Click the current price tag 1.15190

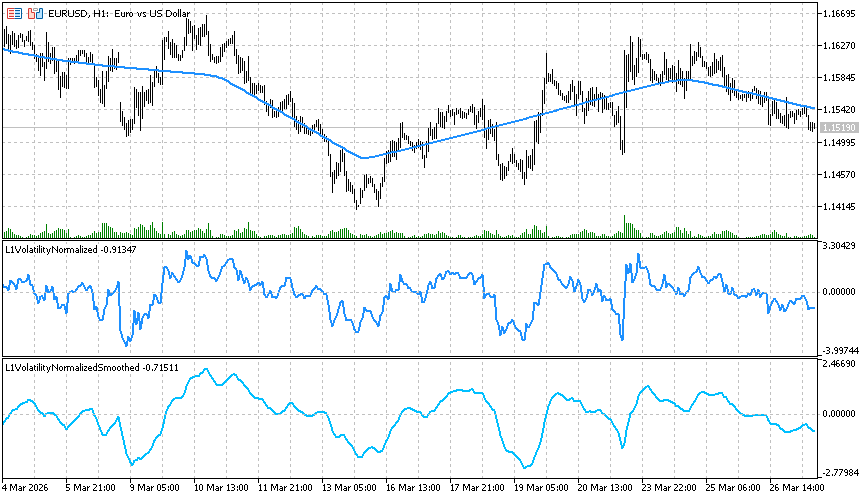tap(839, 128)
